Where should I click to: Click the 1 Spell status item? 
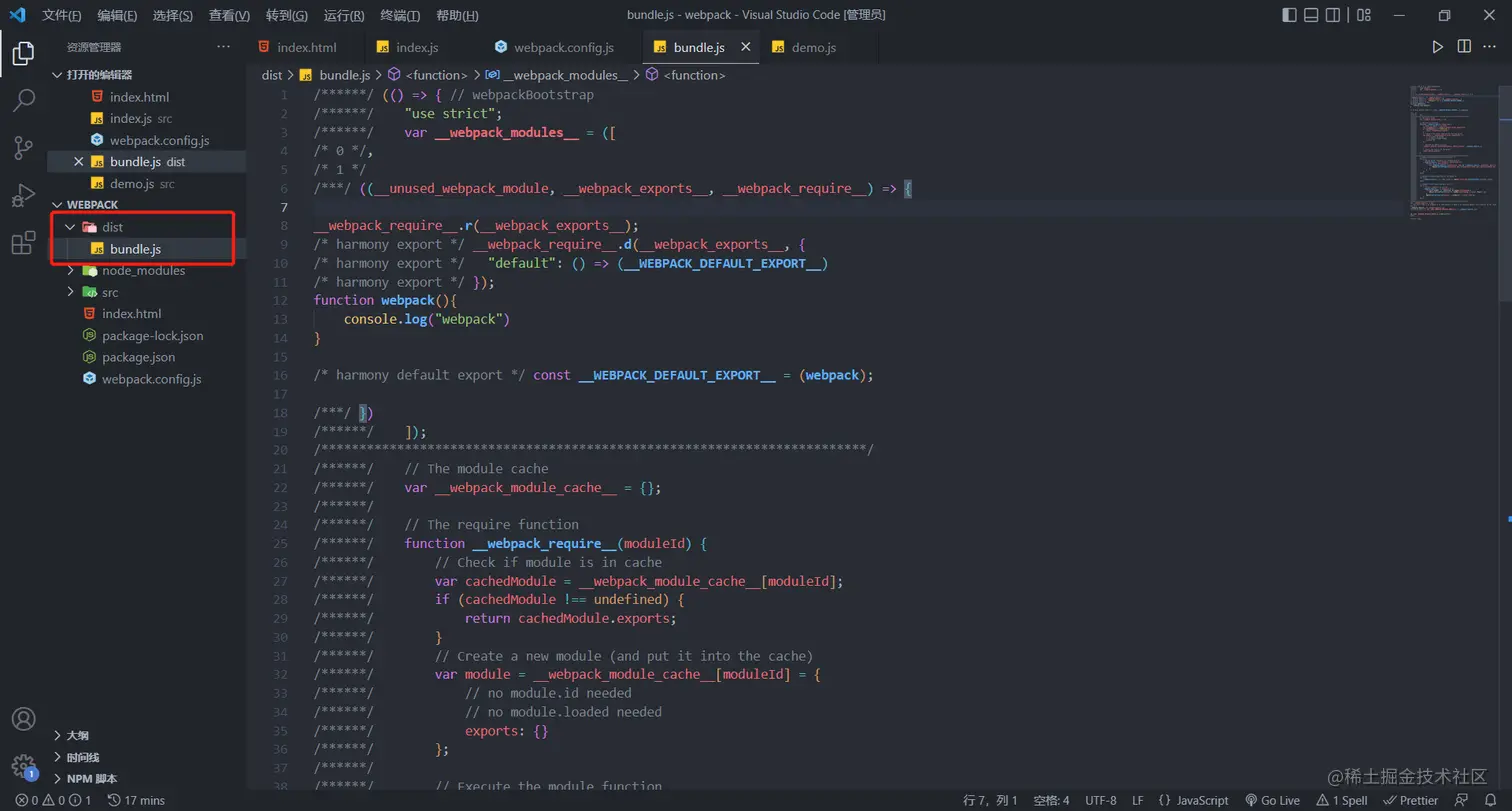pyautogui.click(x=1342, y=801)
